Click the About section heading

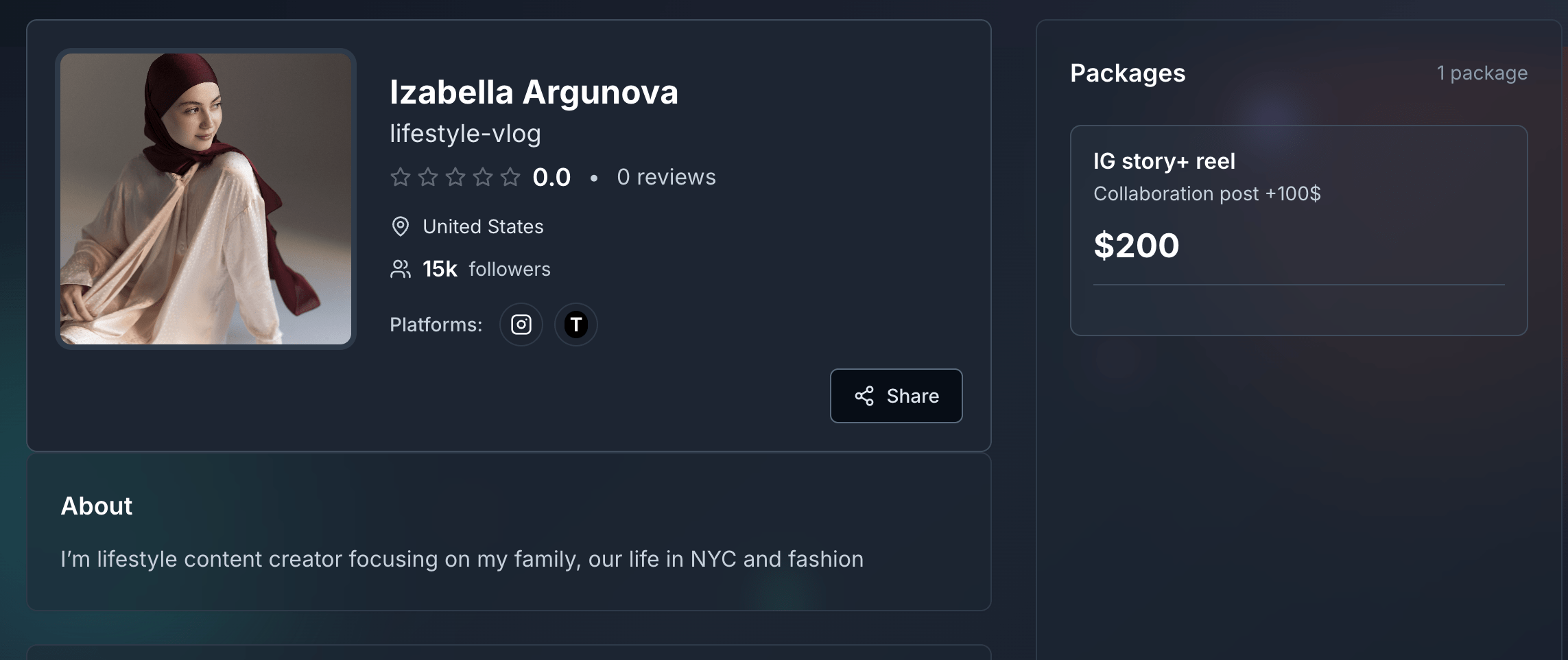tap(97, 506)
